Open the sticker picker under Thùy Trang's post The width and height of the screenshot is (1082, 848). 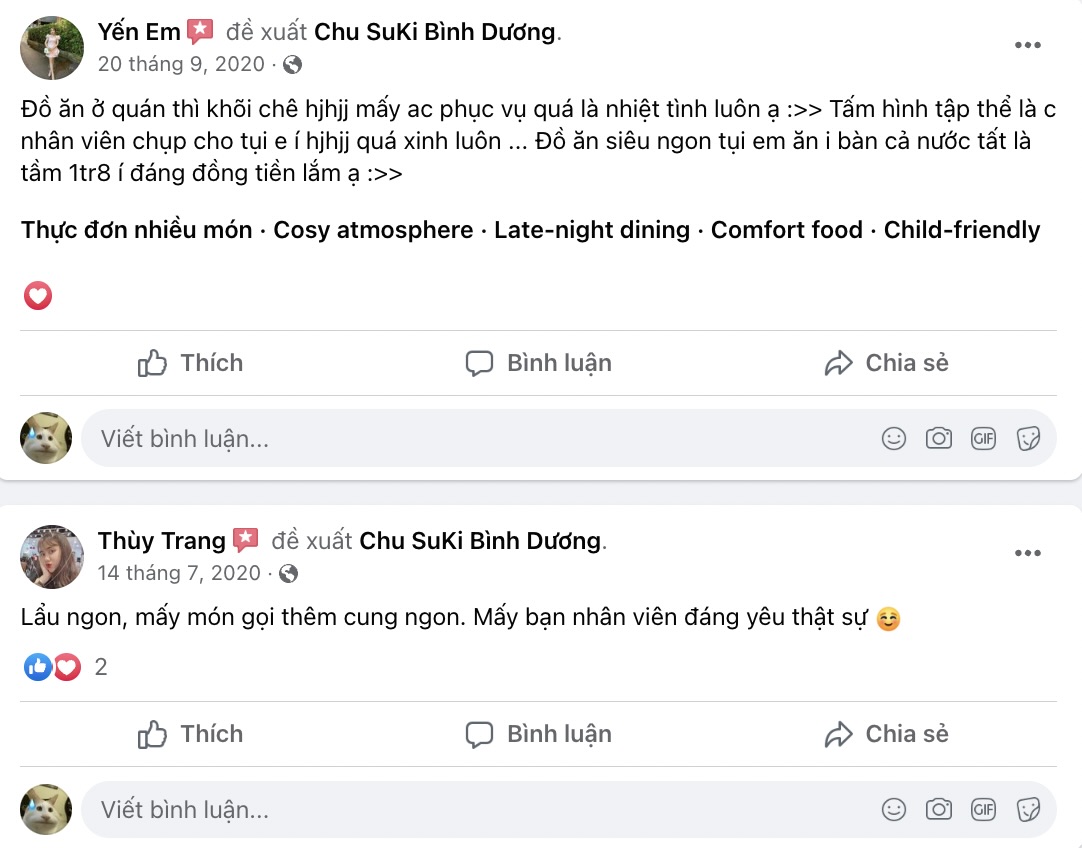[x=1028, y=808]
